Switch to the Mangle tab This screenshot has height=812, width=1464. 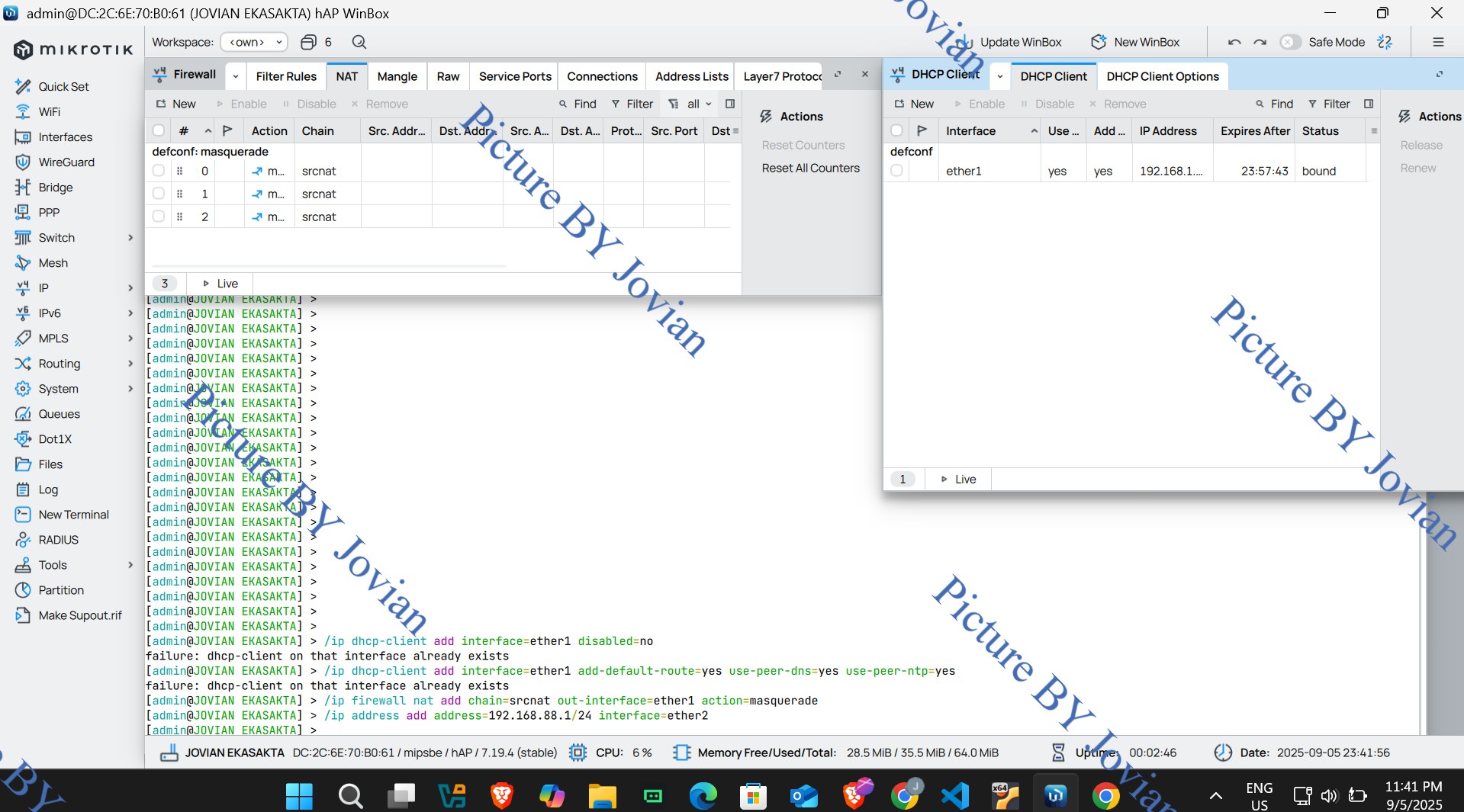(x=397, y=76)
